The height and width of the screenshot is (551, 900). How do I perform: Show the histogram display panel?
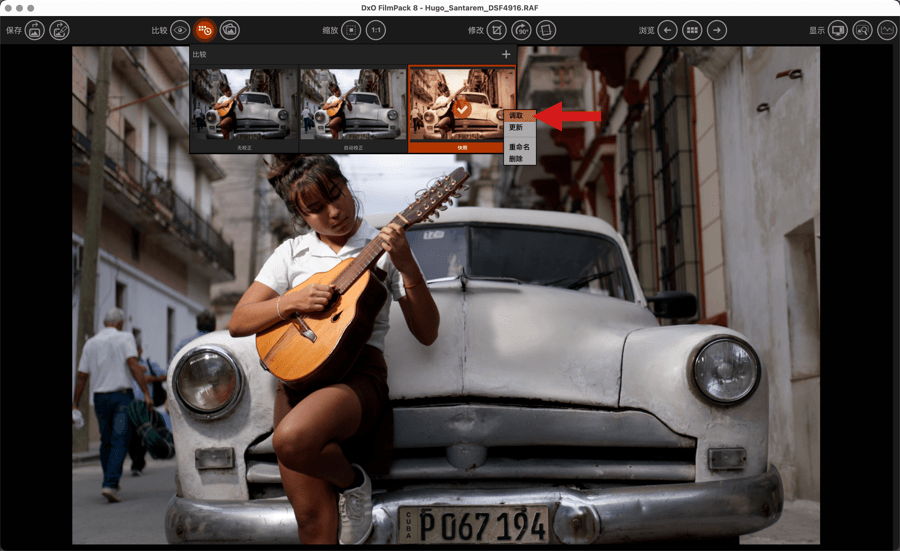886,31
